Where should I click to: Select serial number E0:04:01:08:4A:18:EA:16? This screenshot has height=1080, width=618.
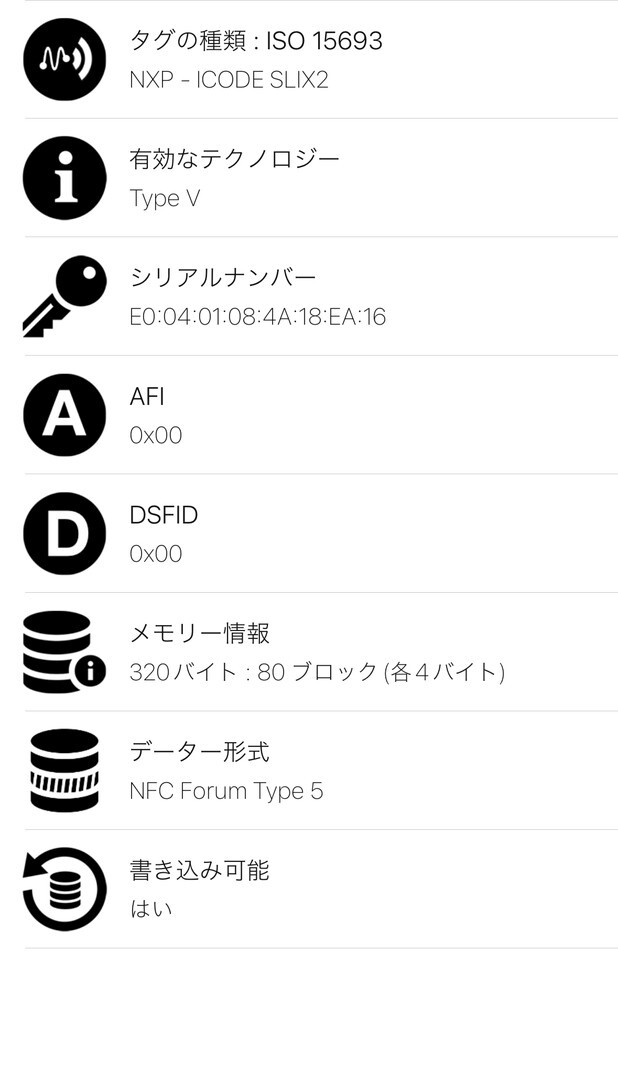(258, 317)
